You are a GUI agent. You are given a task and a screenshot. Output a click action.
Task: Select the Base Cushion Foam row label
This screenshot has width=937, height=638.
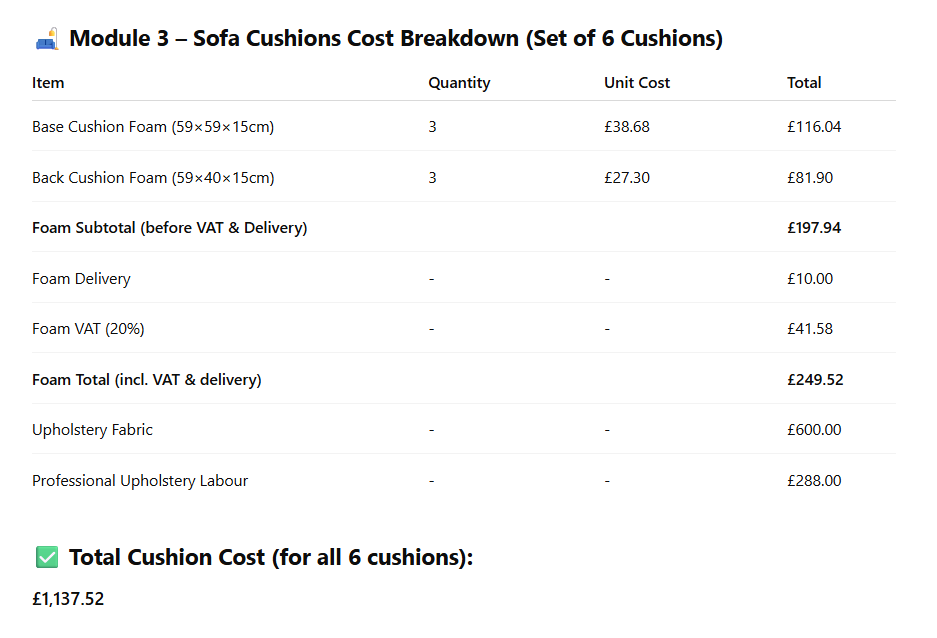tap(153, 127)
